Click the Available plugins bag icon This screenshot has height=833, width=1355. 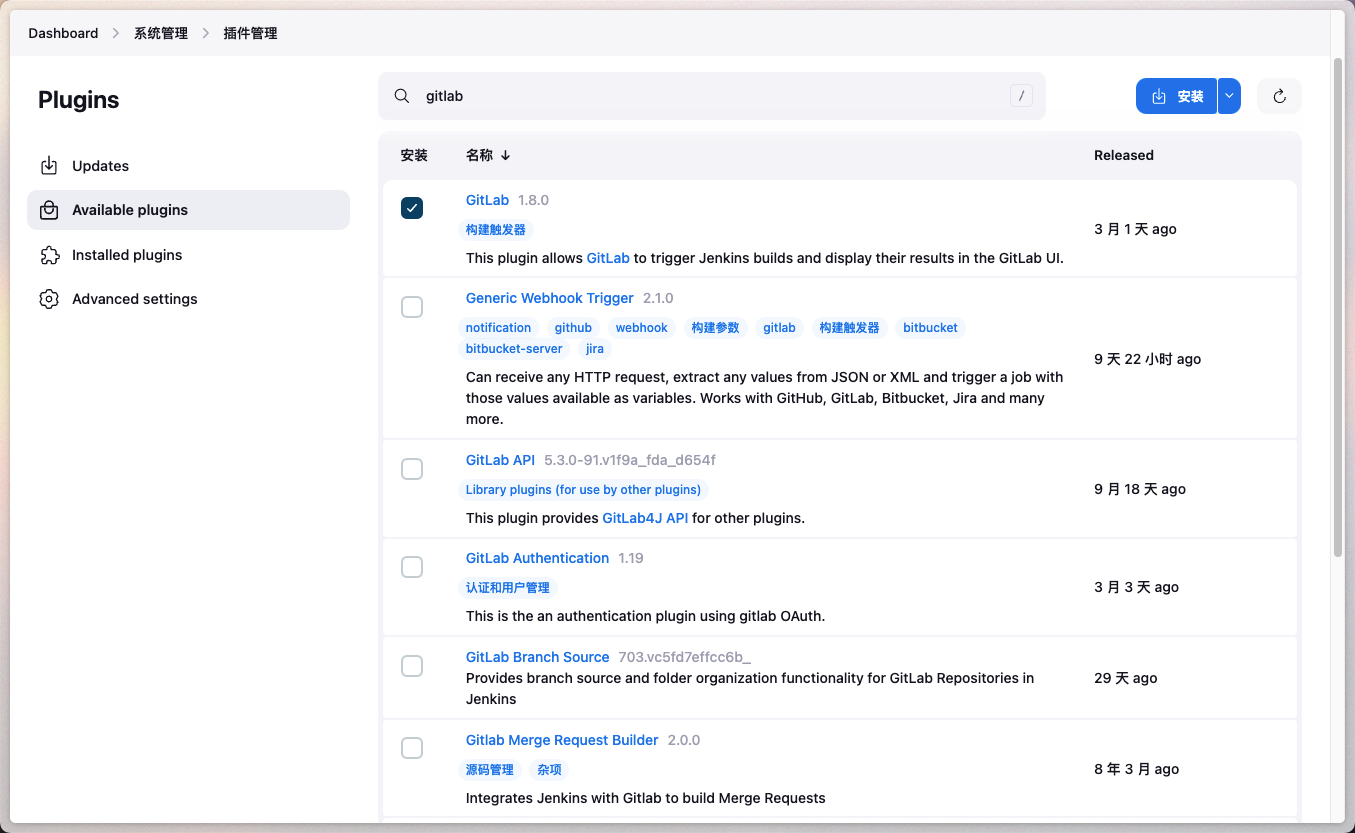click(49, 210)
